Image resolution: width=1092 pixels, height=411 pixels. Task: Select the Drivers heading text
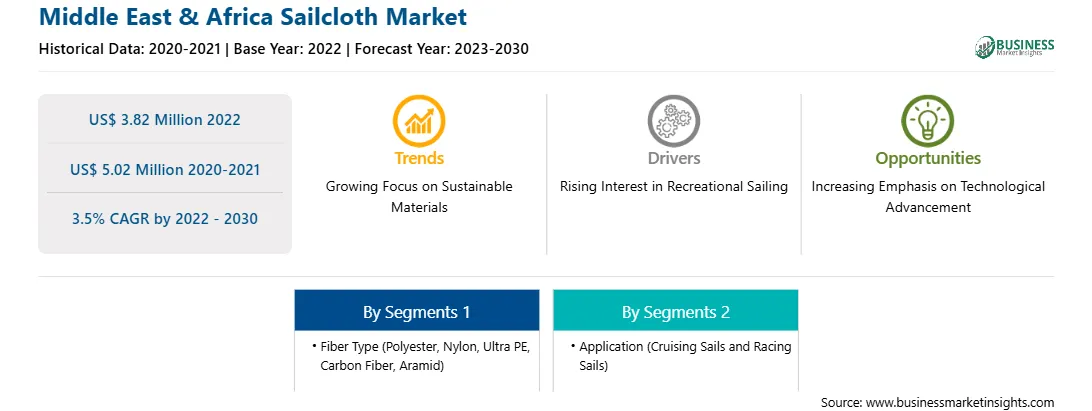[x=673, y=158]
